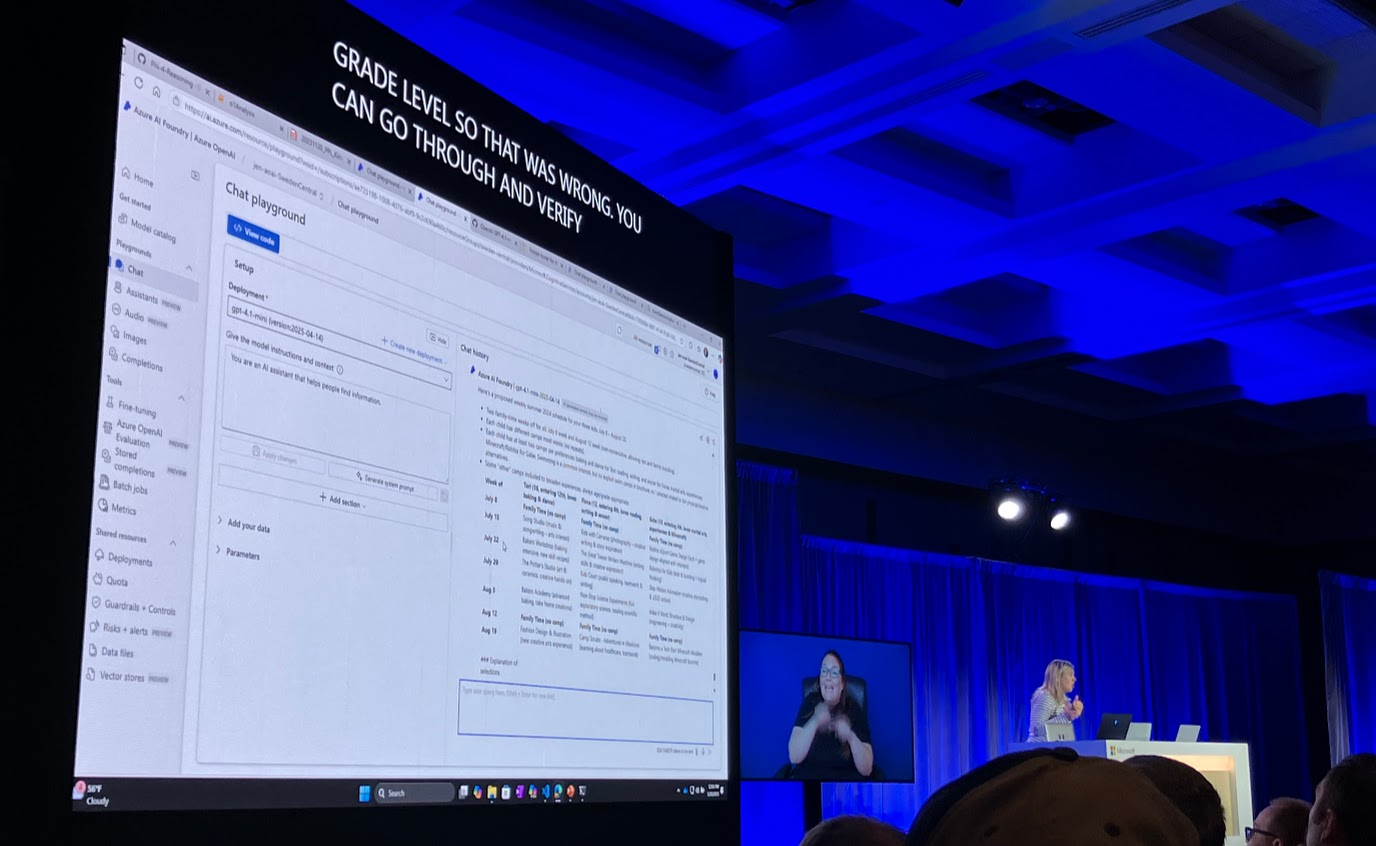1376x846 pixels.
Task: Open the Images playground
Action: (131, 338)
